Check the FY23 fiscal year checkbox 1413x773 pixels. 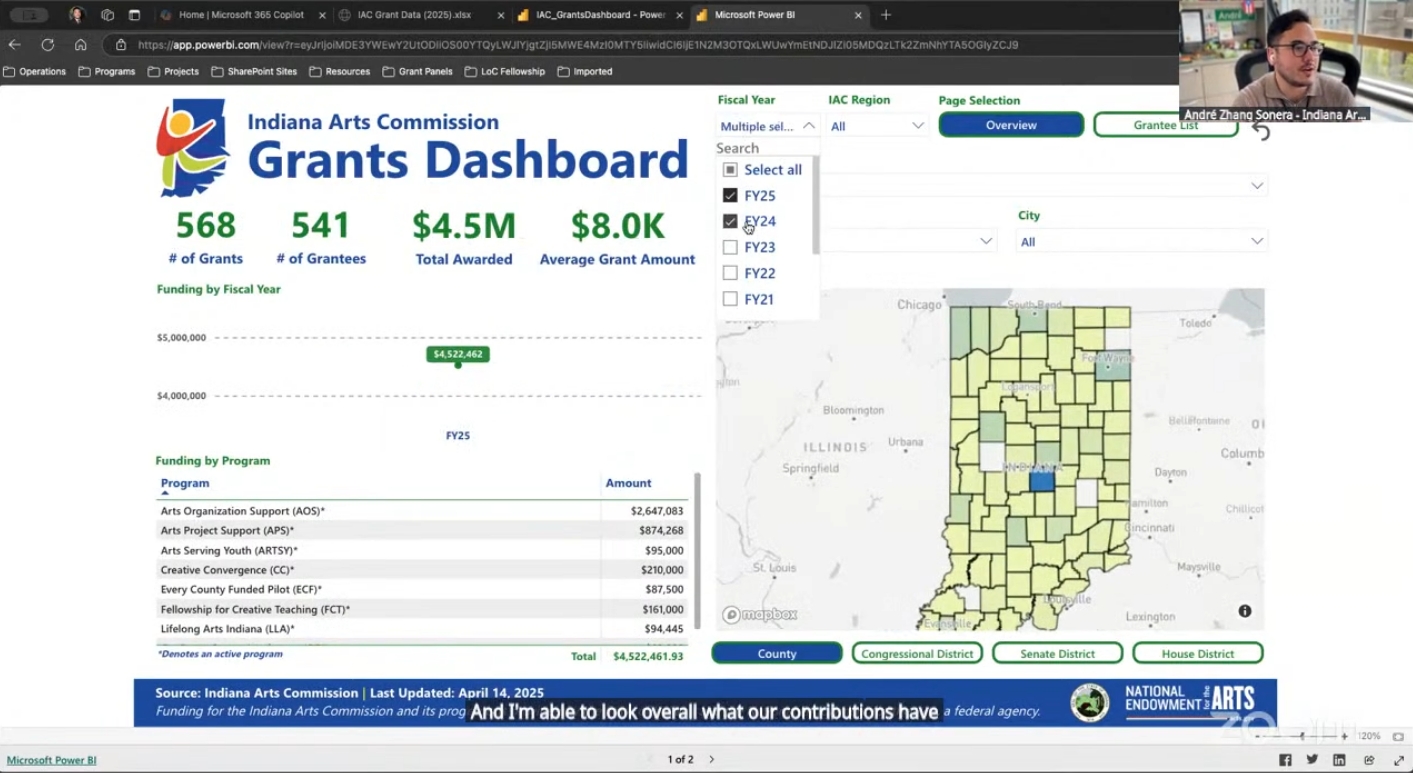point(730,247)
